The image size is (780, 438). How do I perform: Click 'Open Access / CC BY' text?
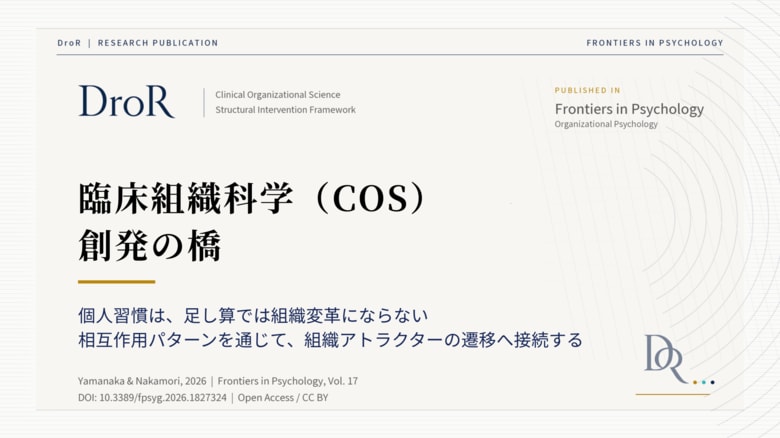point(283,398)
